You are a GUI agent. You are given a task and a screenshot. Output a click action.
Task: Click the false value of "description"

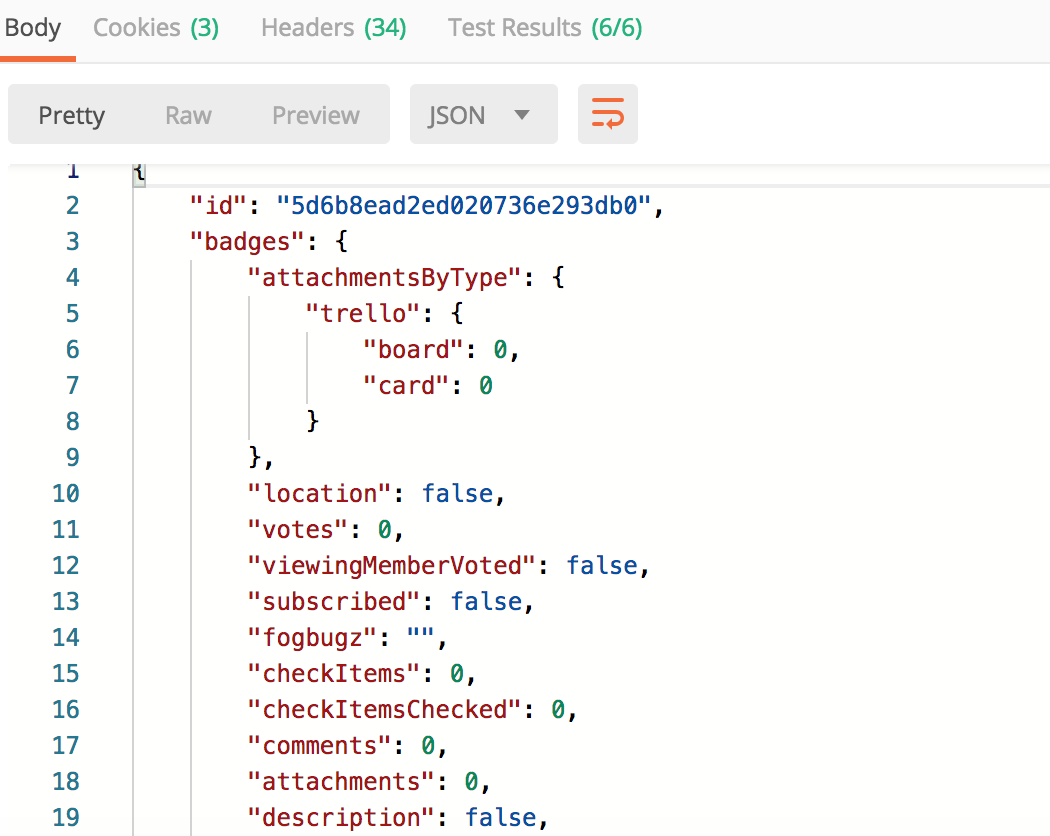tap(501, 818)
